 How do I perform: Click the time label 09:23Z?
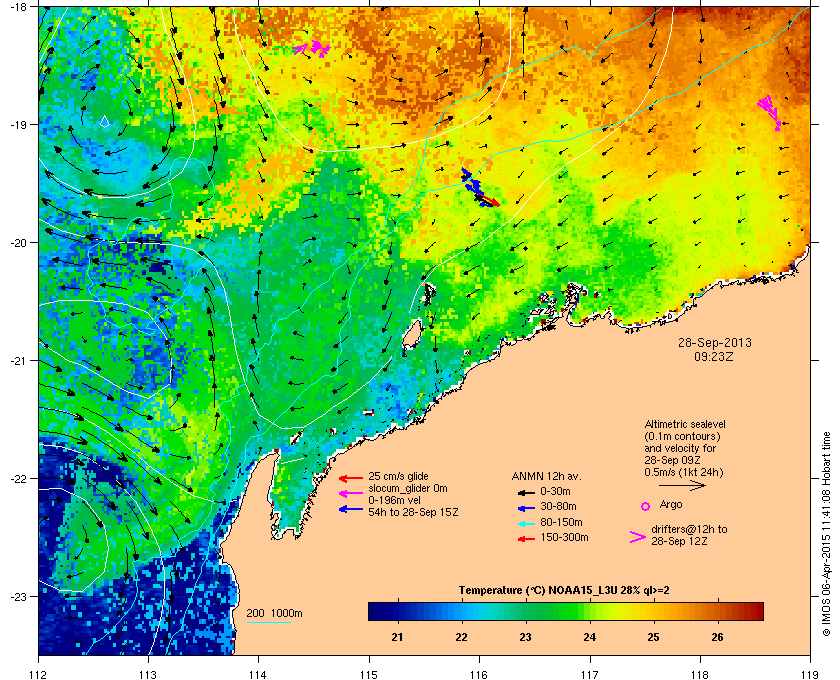coord(714,356)
